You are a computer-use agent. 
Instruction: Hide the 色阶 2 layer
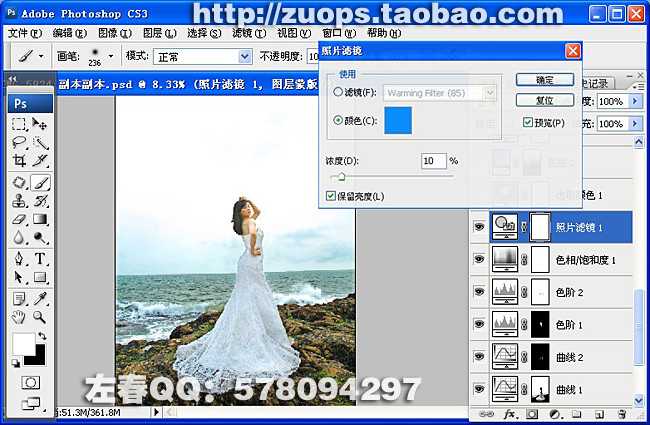click(479, 291)
